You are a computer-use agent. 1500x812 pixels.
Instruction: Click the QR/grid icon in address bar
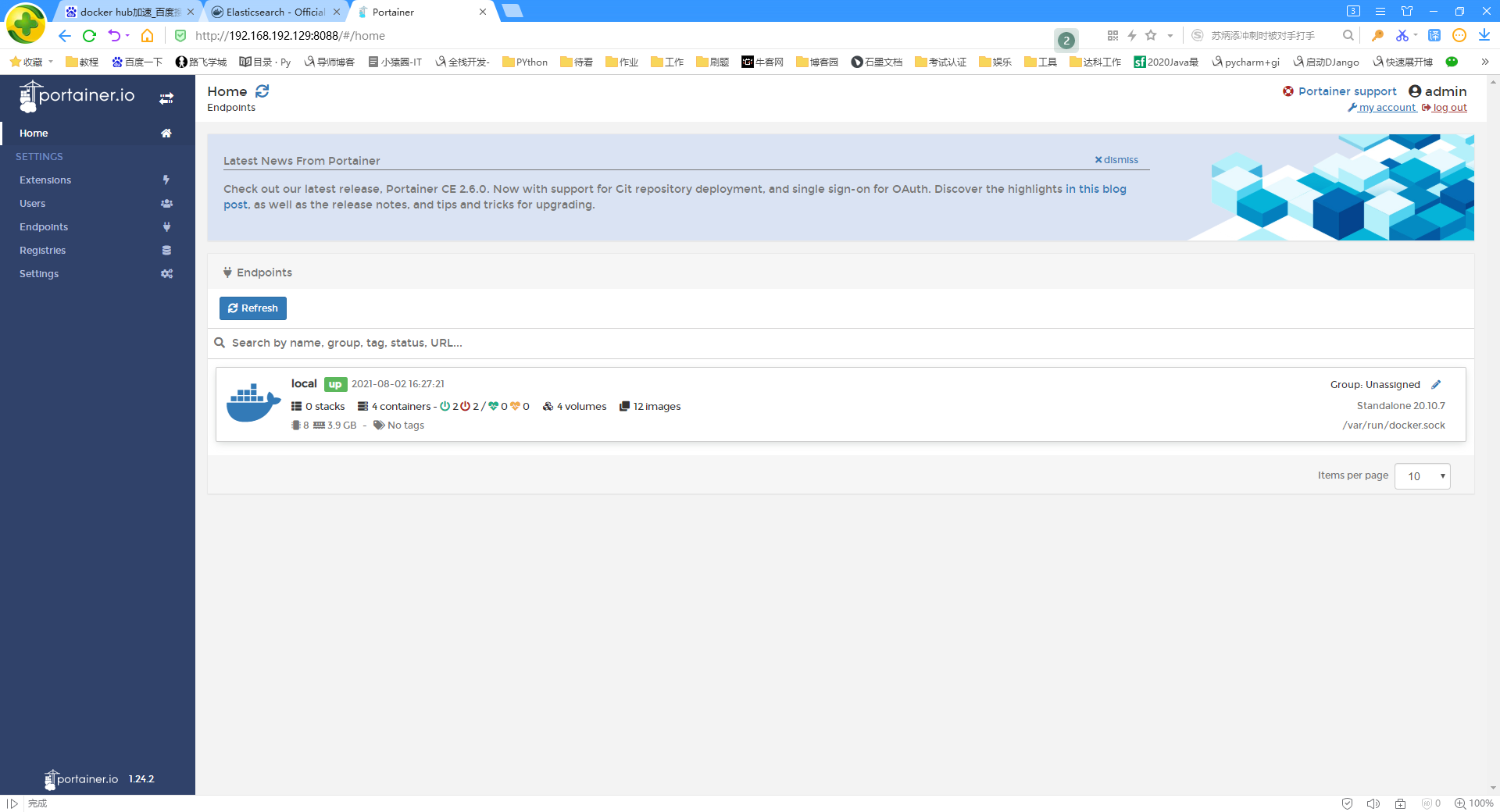(1112, 35)
